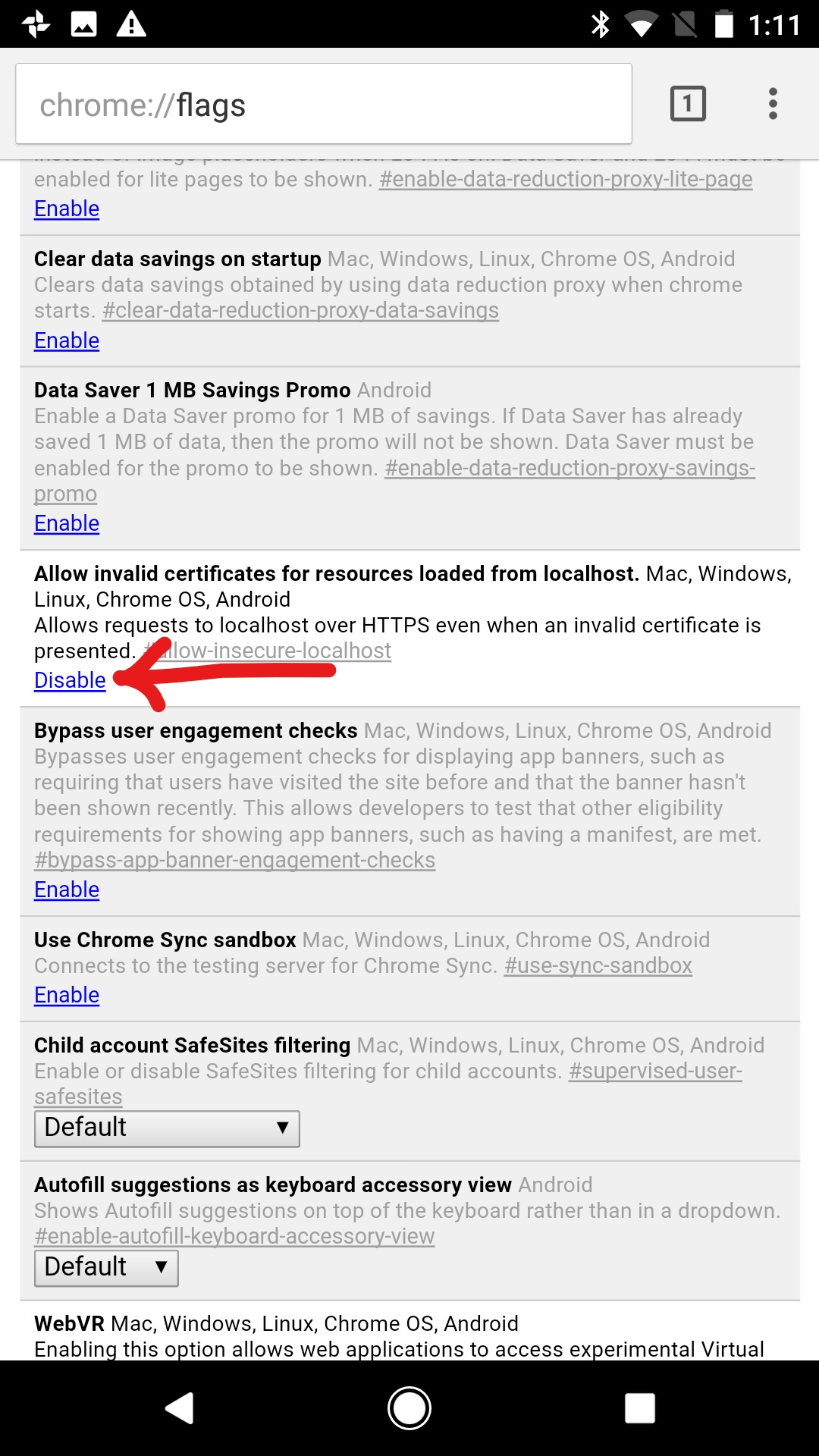Focus the chrome://flags address bar
Viewport: 819px width, 1456px height.
pos(324,104)
